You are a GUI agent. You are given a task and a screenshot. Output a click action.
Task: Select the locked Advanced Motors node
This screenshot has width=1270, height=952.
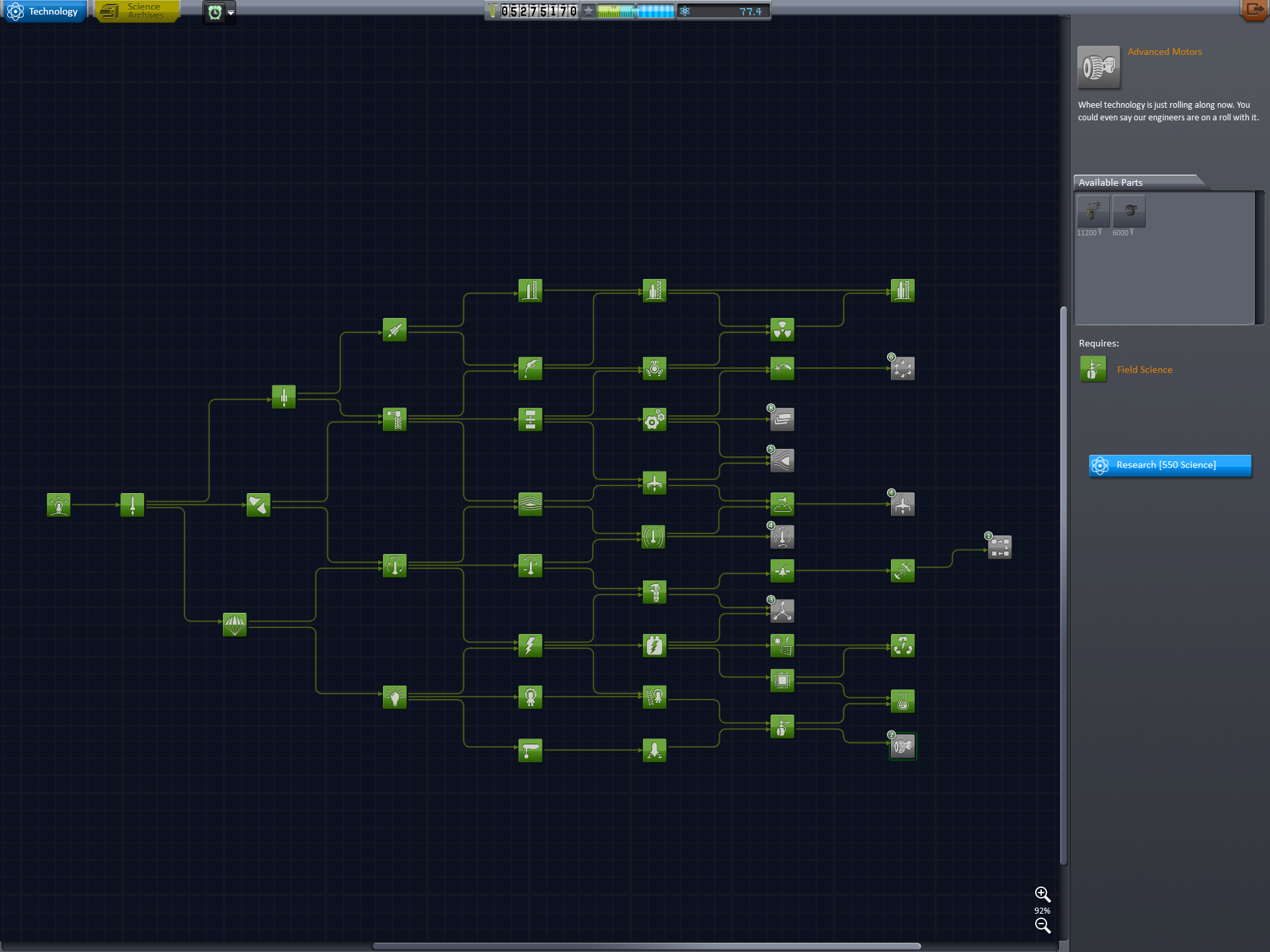tap(903, 747)
